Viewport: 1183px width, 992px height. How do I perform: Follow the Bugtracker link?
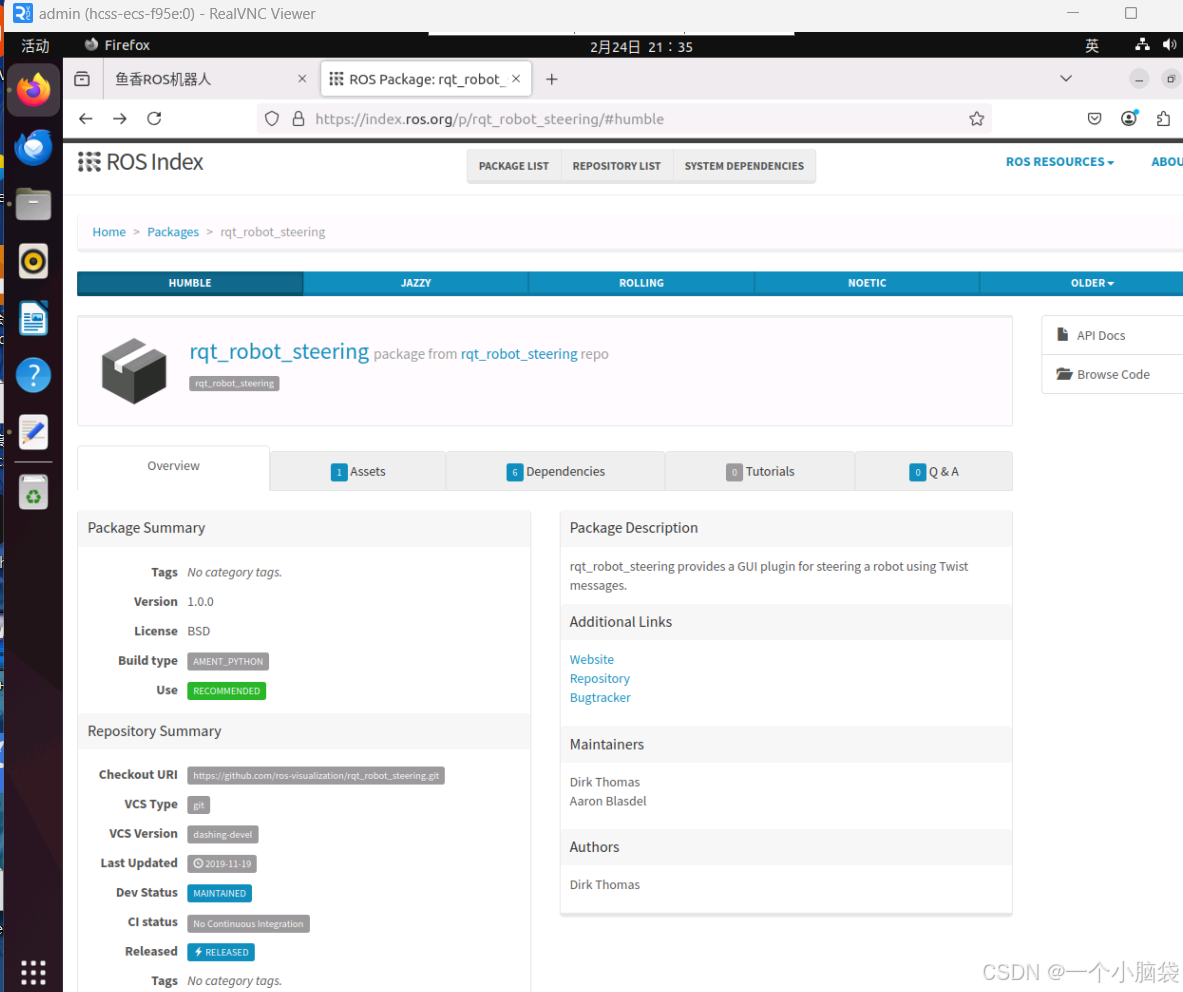(600, 698)
